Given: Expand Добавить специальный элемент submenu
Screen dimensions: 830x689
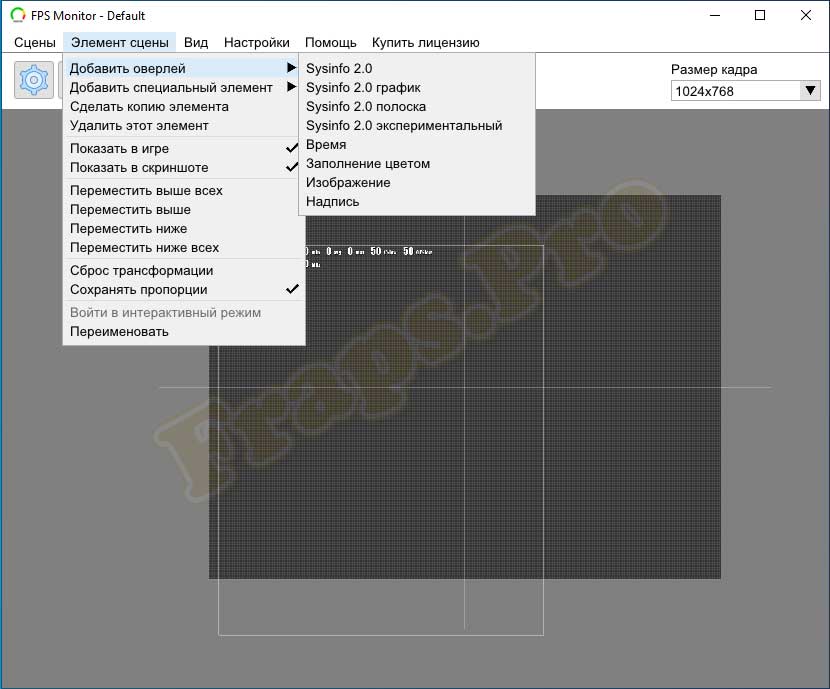Looking at the screenshot, I should (x=183, y=87).
